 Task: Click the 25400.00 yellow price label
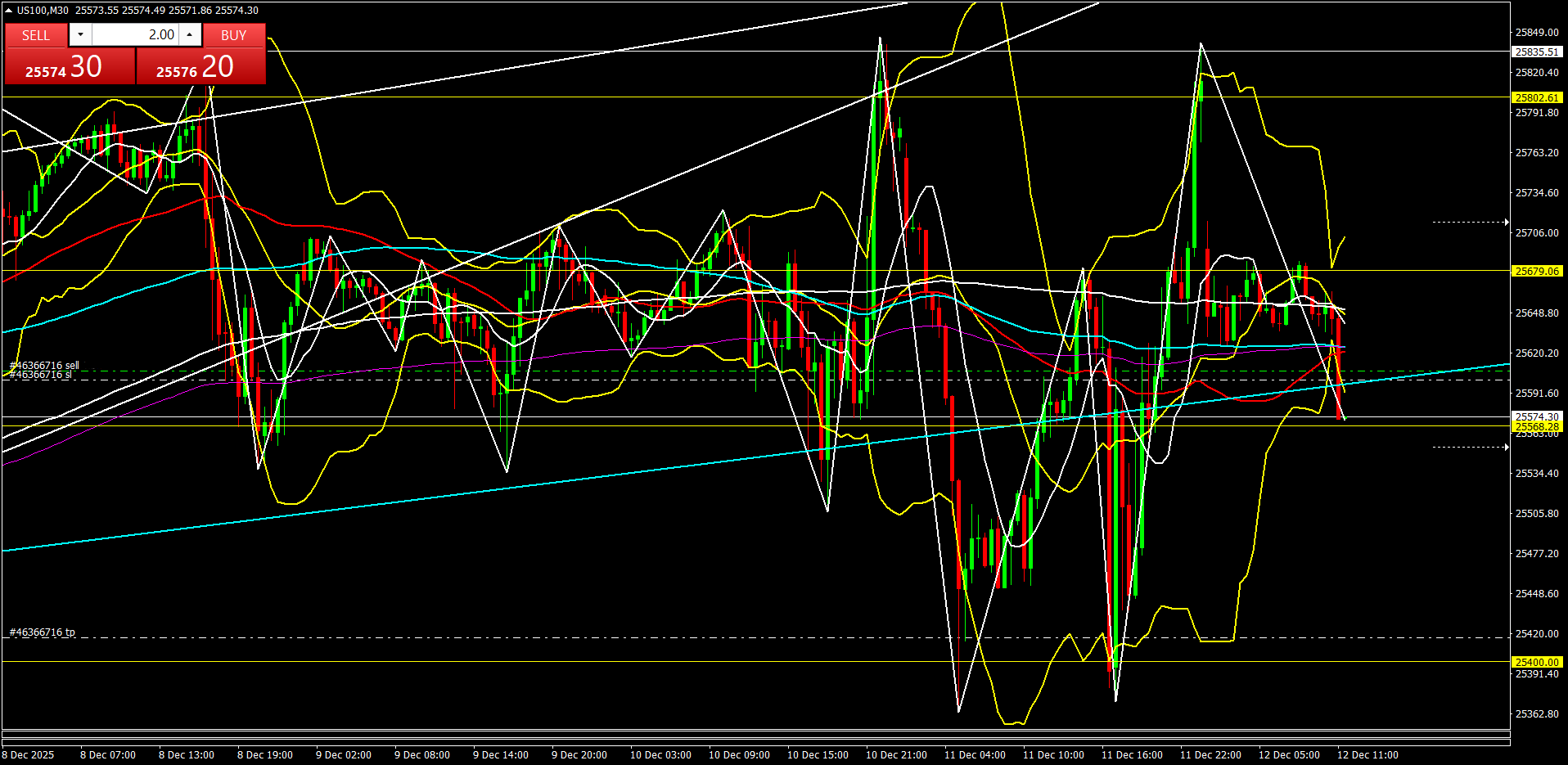(1536, 662)
